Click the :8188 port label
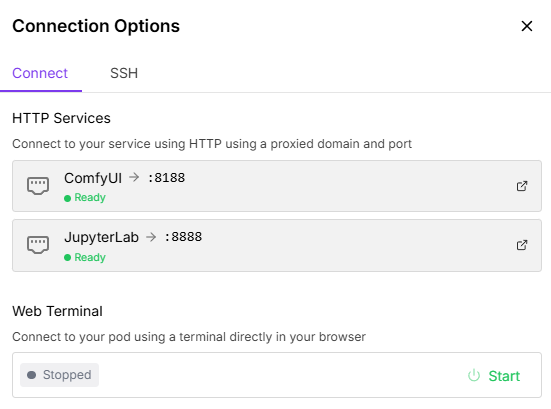 167,178
